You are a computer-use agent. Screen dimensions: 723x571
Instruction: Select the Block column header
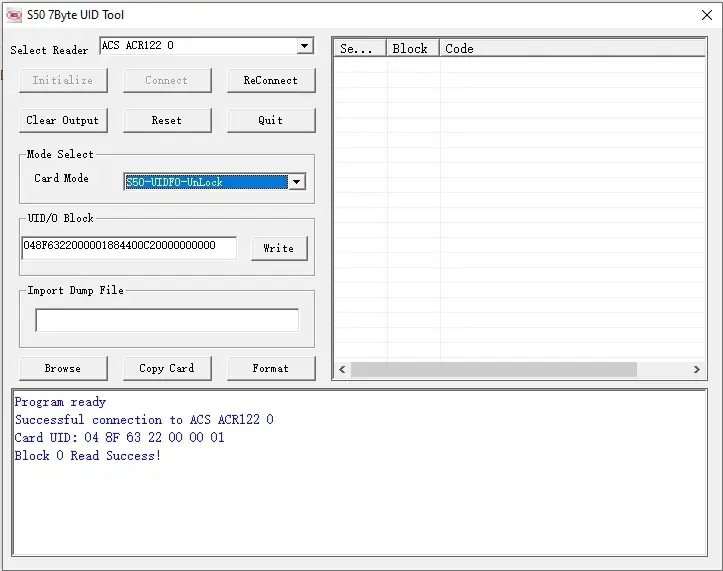pos(412,48)
